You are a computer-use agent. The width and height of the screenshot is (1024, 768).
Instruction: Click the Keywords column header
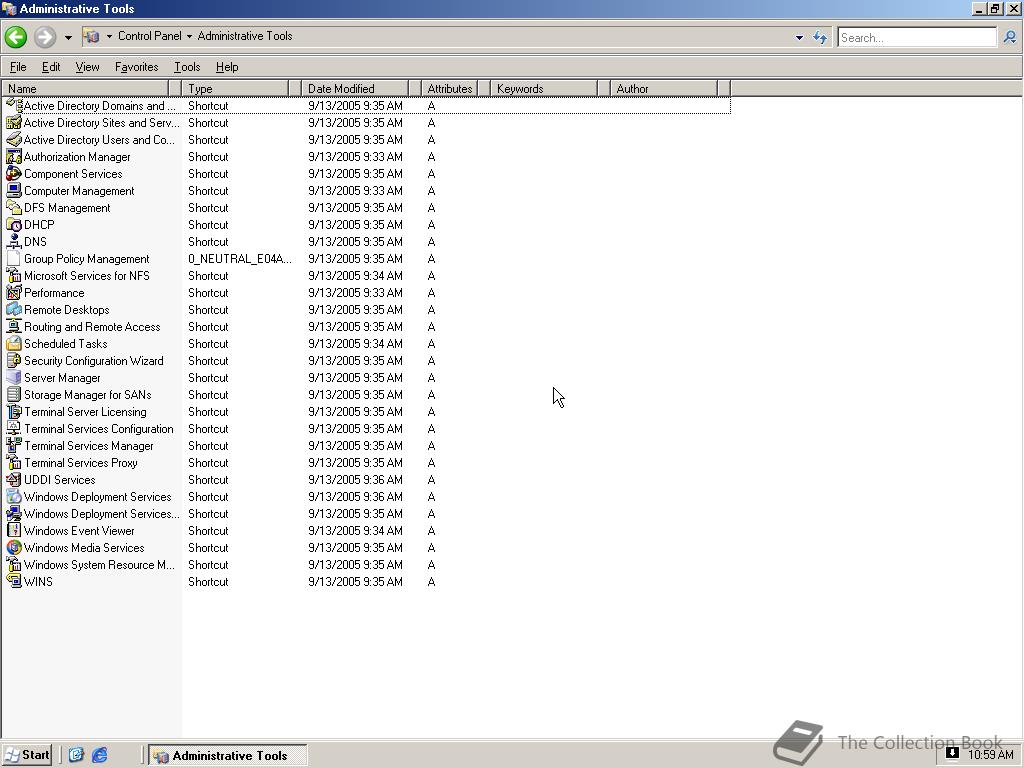click(x=544, y=88)
